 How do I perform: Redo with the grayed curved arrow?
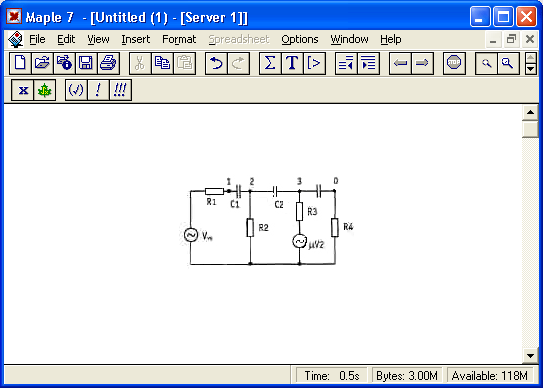tap(239, 63)
